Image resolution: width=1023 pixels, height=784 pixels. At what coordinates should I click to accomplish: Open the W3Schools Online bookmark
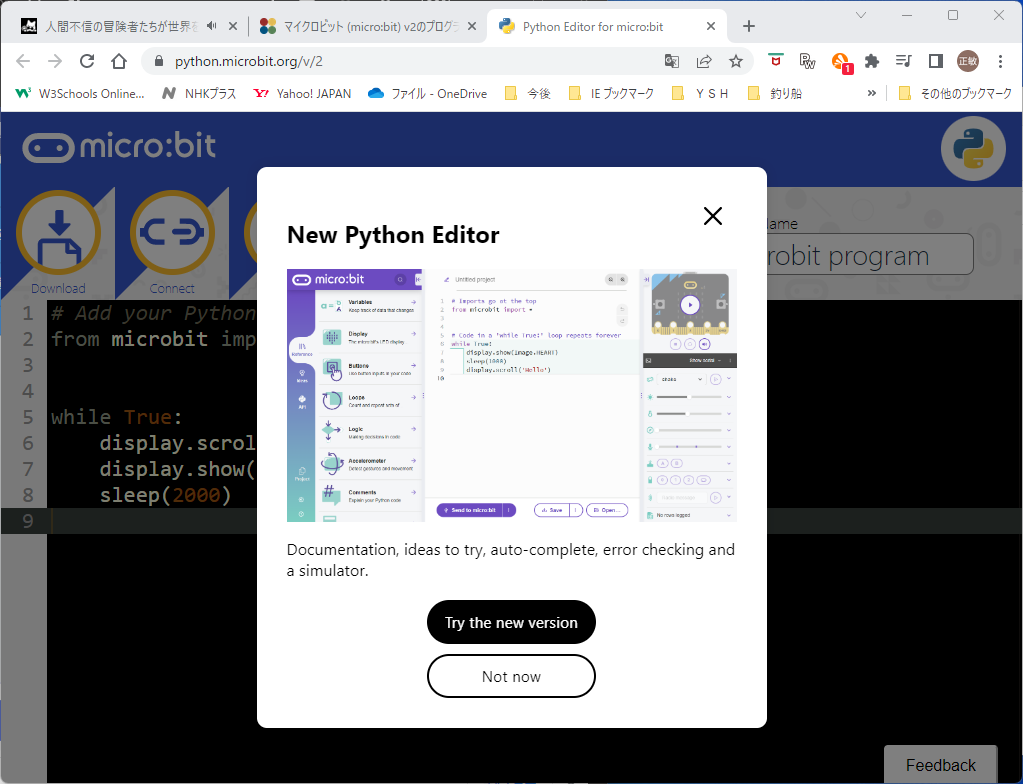coord(80,94)
